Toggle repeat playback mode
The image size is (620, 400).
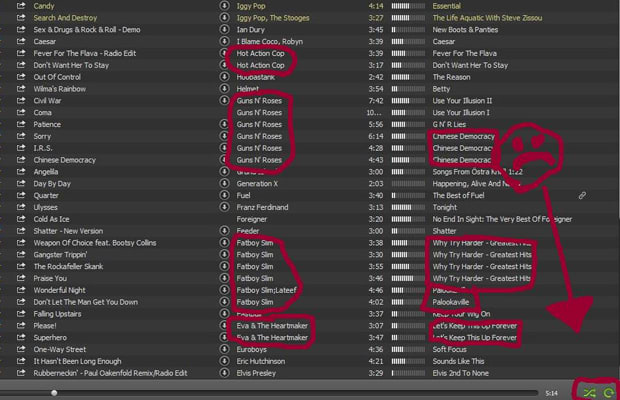click(x=609, y=392)
